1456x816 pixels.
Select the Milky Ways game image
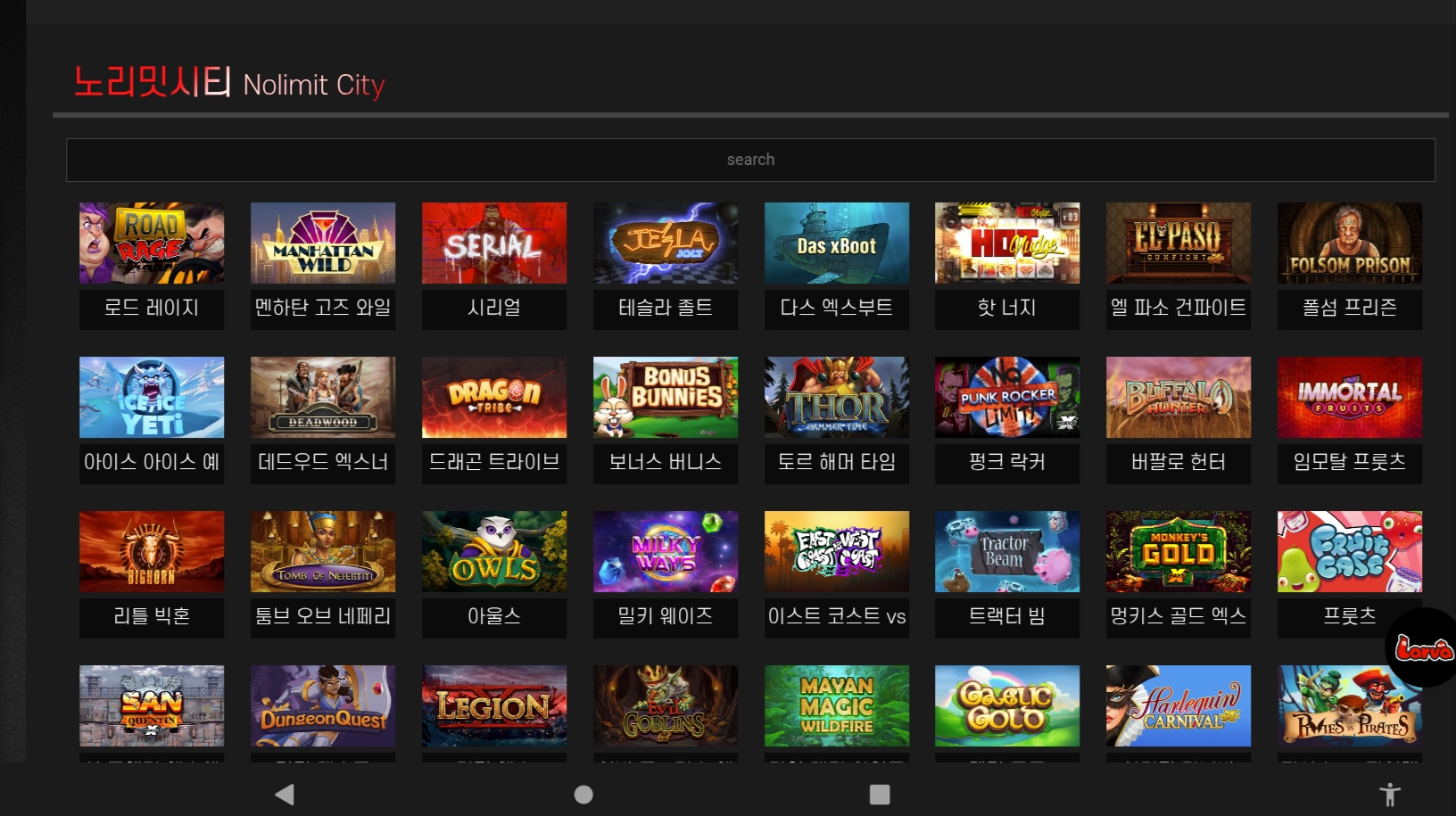(x=666, y=551)
